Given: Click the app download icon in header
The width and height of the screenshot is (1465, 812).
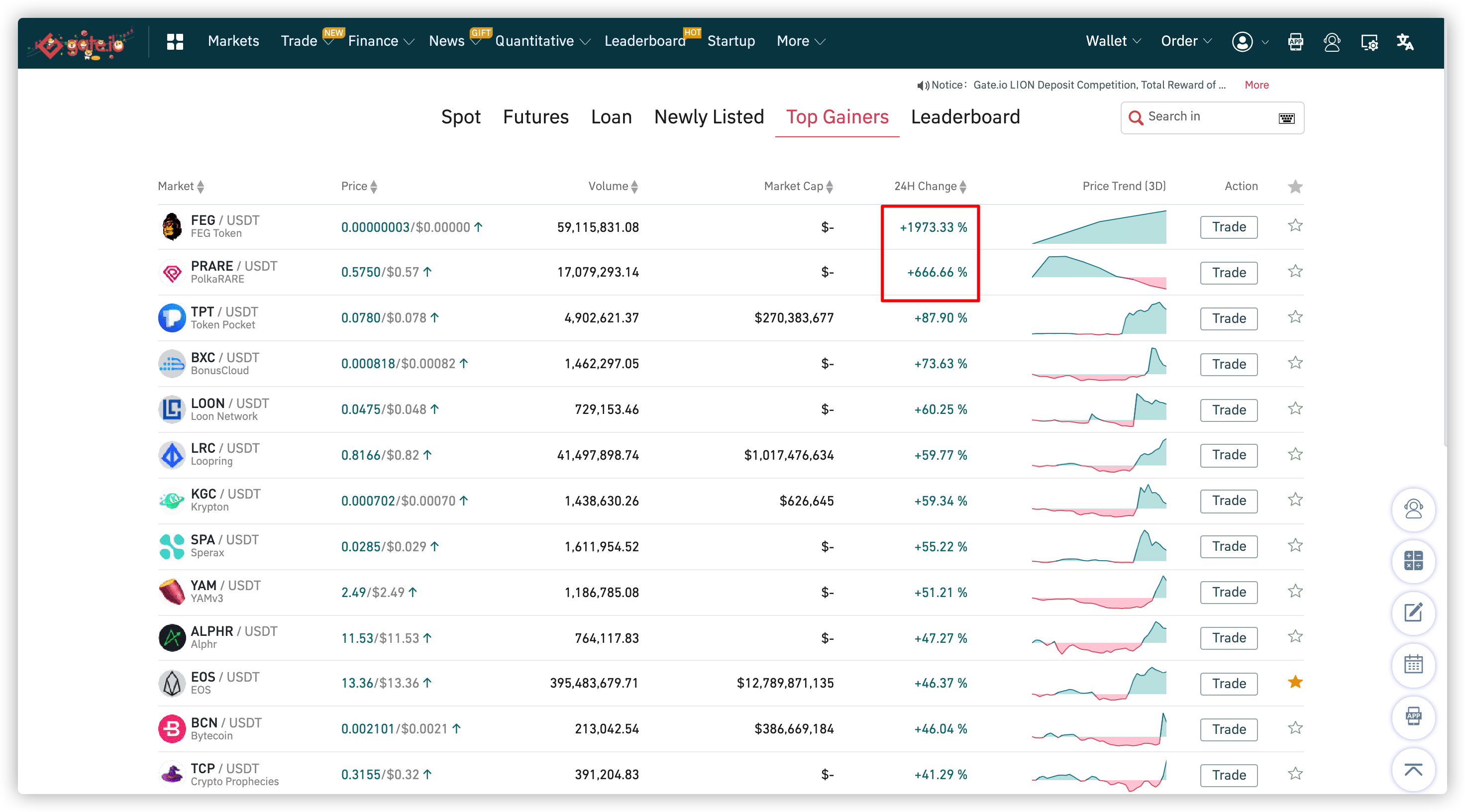Looking at the screenshot, I should tap(1295, 41).
